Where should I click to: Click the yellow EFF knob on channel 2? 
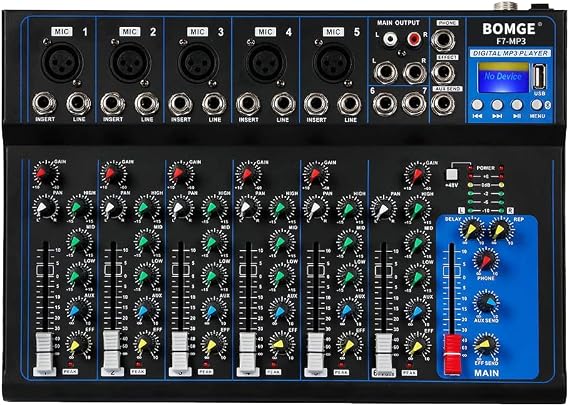click(x=146, y=344)
